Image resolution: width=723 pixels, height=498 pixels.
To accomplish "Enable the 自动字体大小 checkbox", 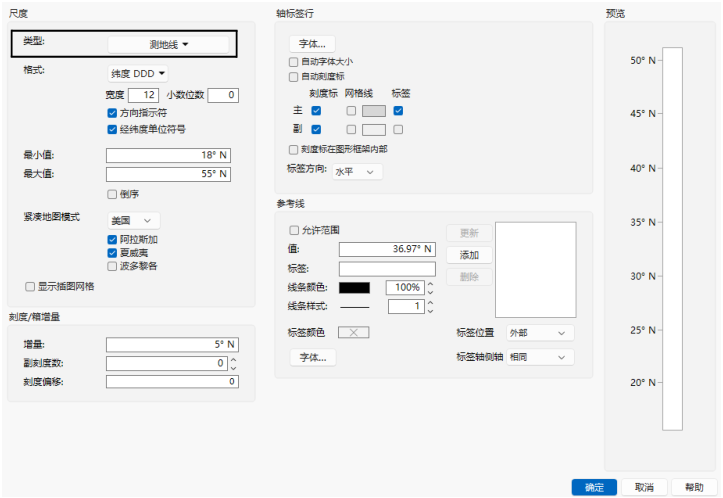I will [x=293, y=62].
